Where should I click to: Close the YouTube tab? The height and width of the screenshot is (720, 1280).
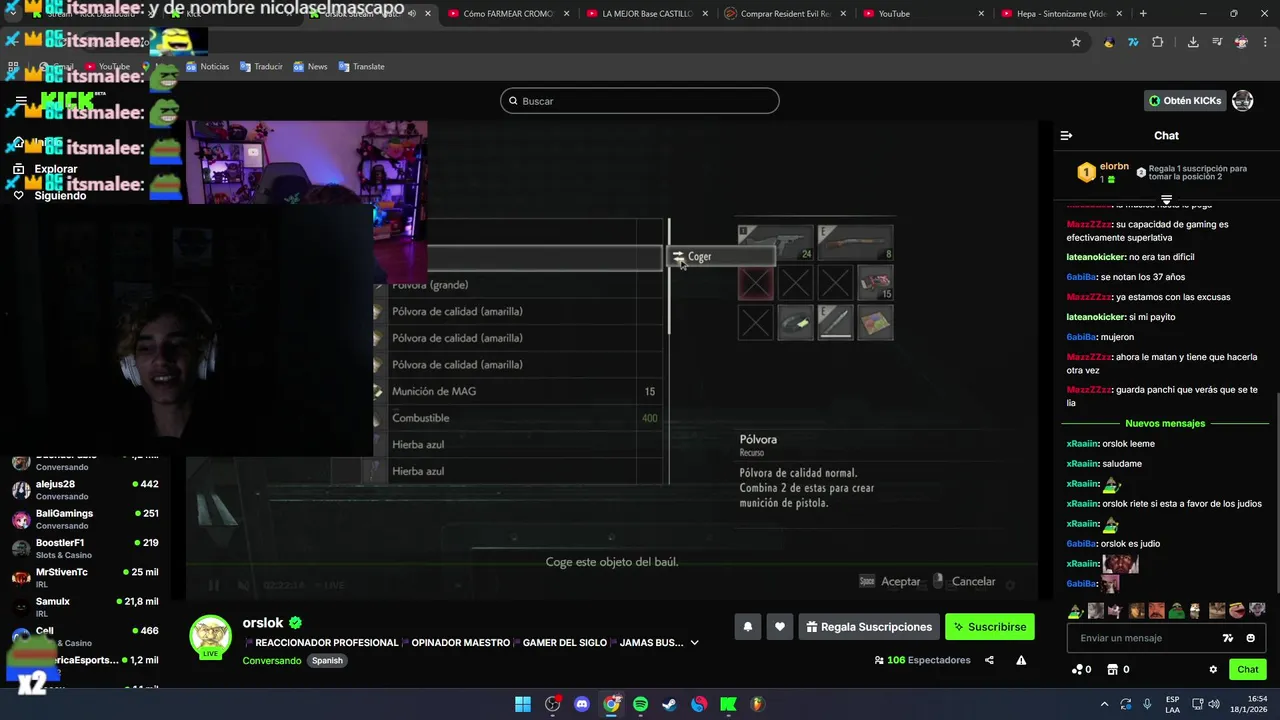tap(980, 14)
